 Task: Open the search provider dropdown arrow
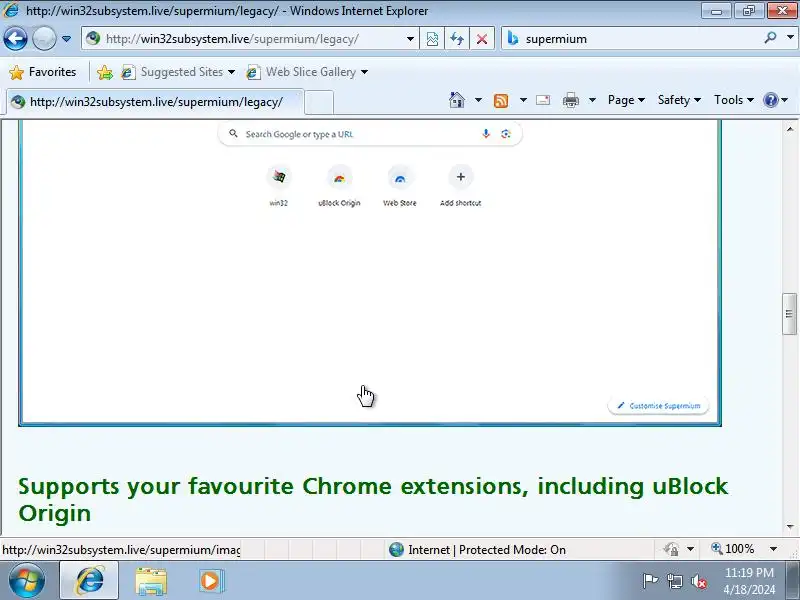pos(790,38)
